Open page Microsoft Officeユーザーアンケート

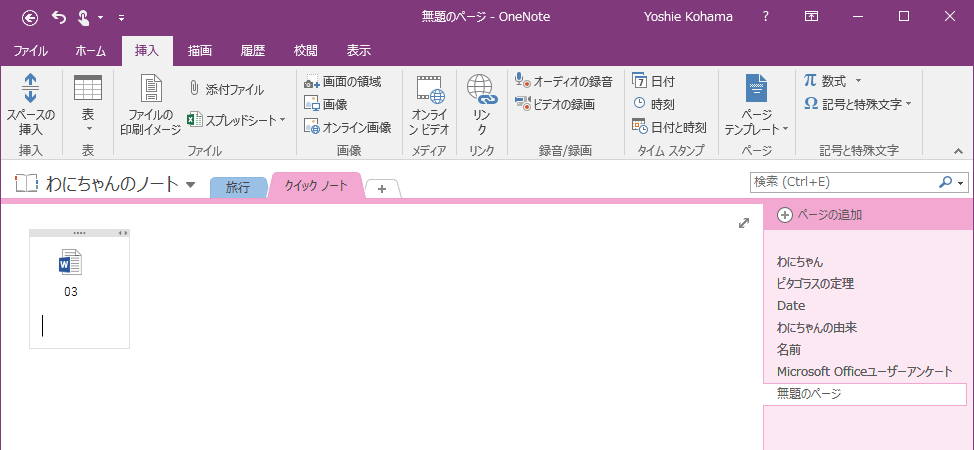[865, 372]
